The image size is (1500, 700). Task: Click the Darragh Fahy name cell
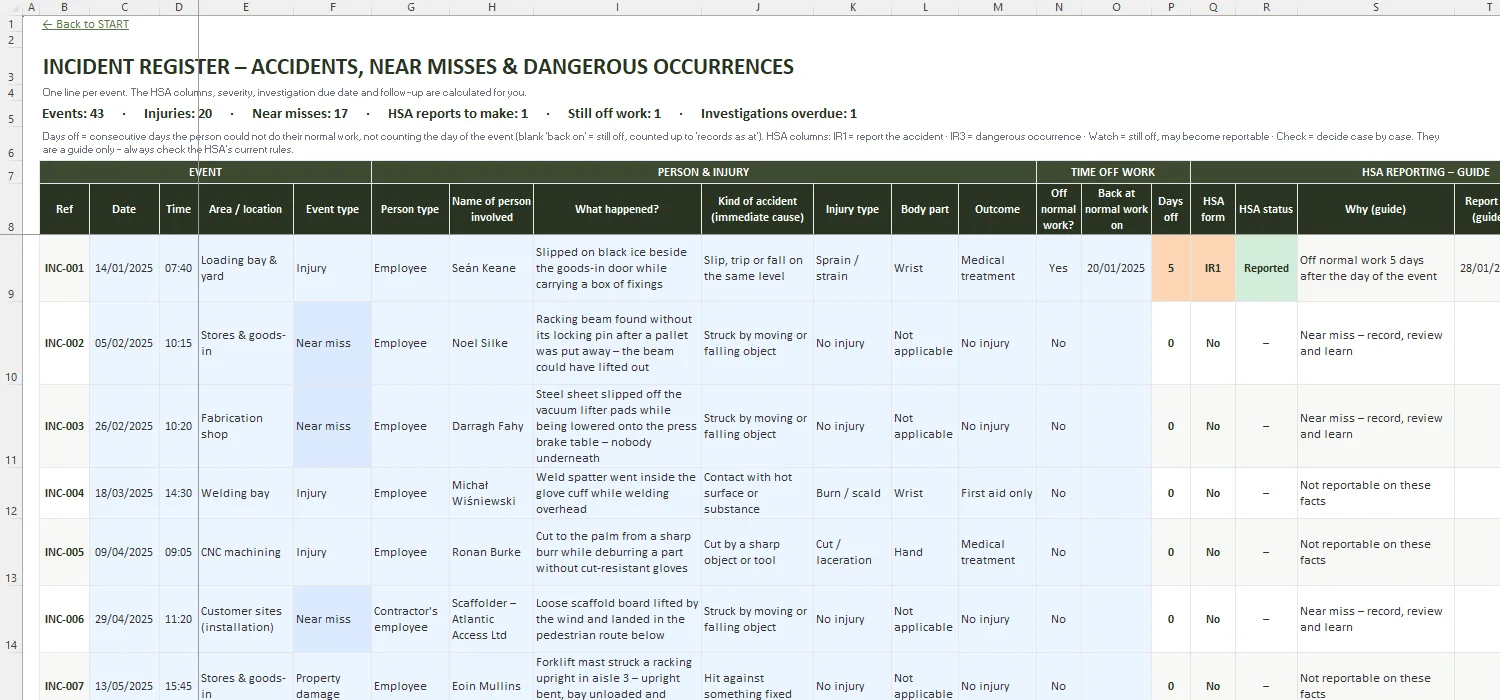[491, 426]
